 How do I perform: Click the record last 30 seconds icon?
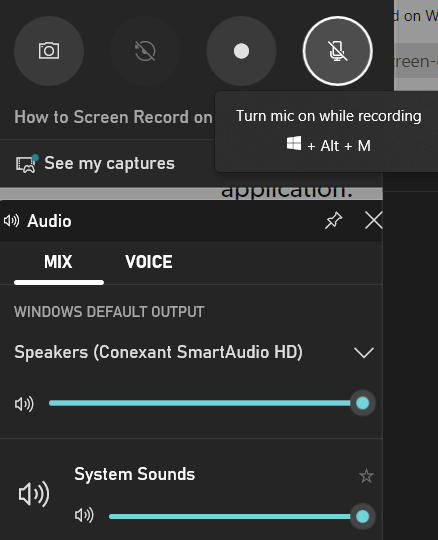[145, 51]
